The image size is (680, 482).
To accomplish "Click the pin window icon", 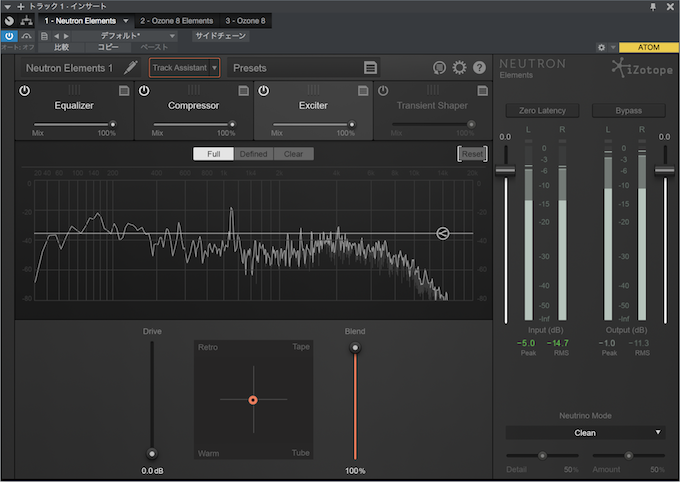I will click(653, 7).
